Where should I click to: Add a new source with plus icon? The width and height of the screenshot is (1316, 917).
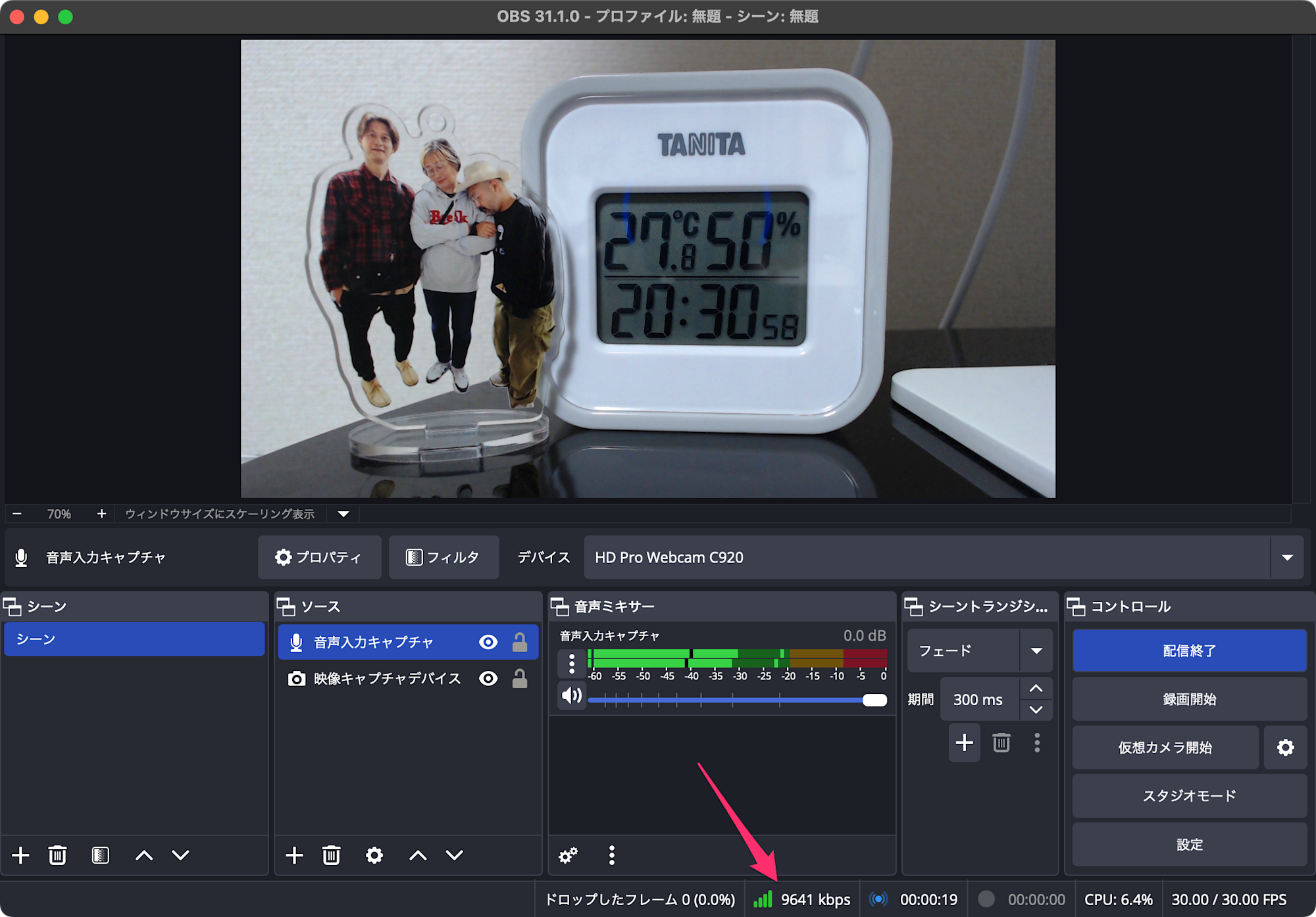click(x=294, y=855)
